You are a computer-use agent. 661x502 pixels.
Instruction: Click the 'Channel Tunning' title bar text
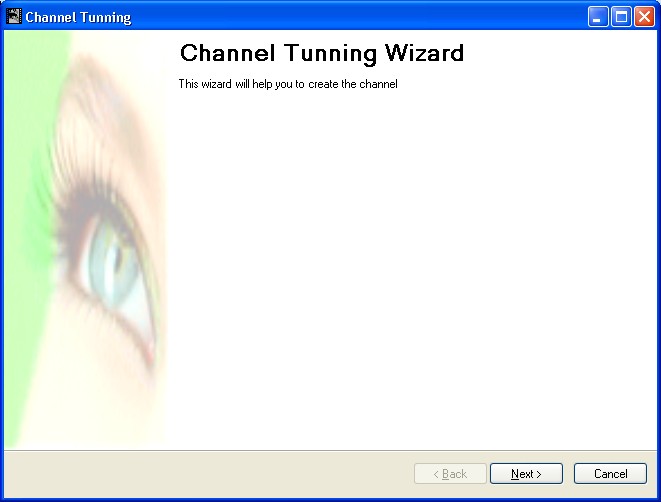pyautogui.click(x=78, y=18)
